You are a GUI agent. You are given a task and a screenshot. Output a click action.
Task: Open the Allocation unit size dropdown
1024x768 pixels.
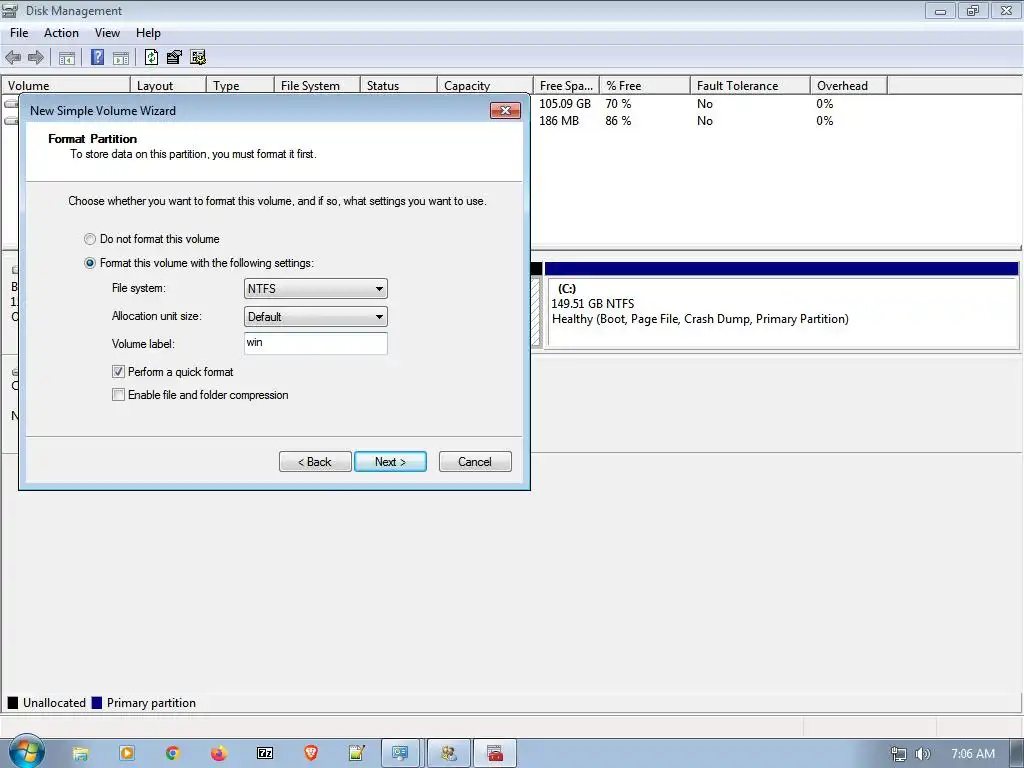(x=315, y=317)
